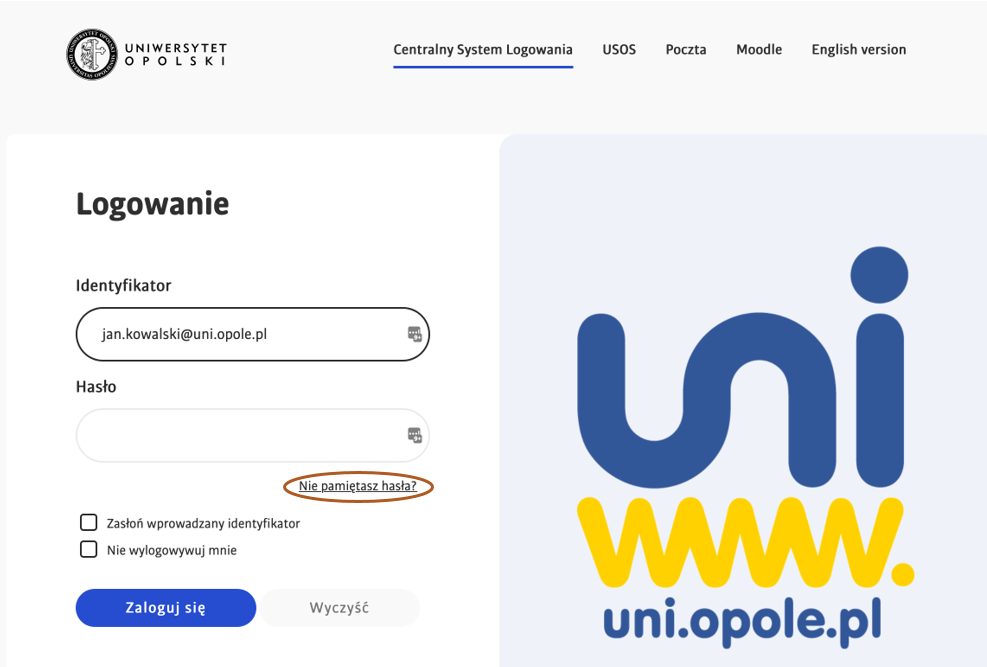
Task: Go to Poczta in the navigation
Action: pyautogui.click(x=686, y=50)
